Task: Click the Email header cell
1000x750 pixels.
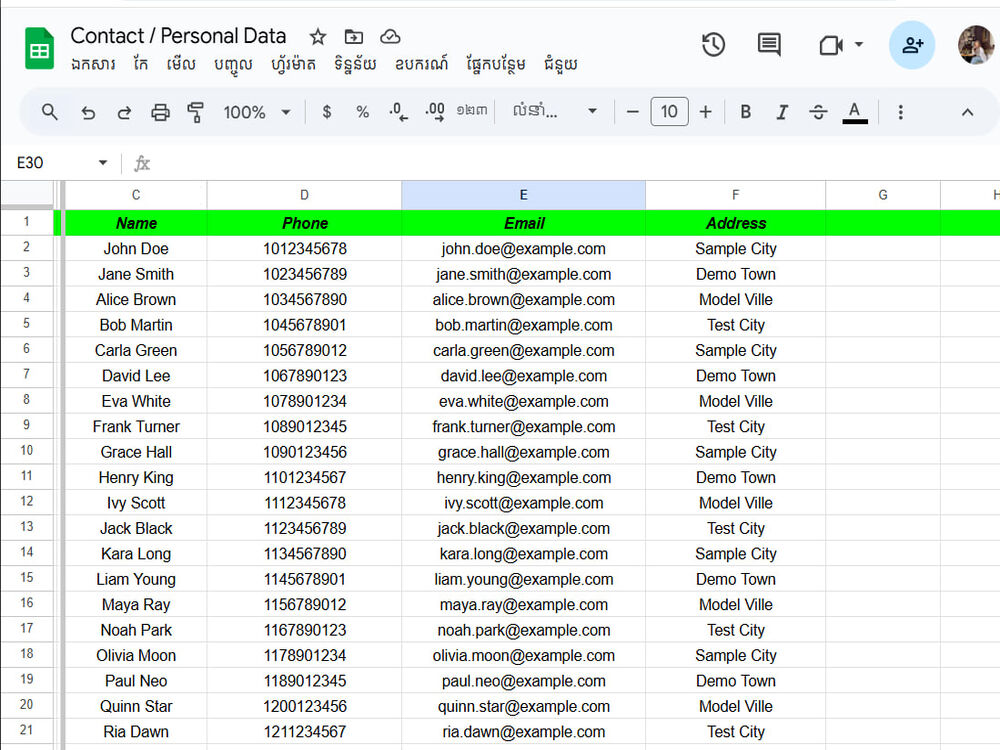Action: (523, 223)
